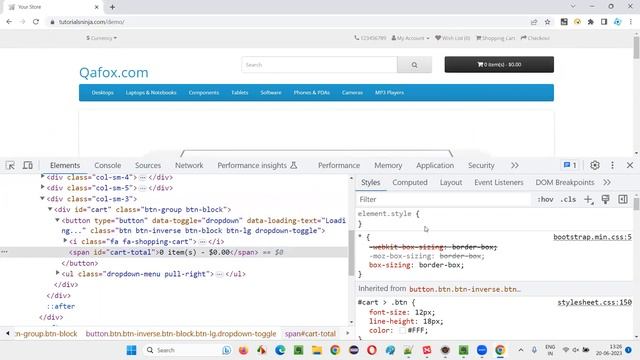Click the inherited button.btn.btn-inverse link
This screenshot has height=360, width=640.
tap(465, 289)
